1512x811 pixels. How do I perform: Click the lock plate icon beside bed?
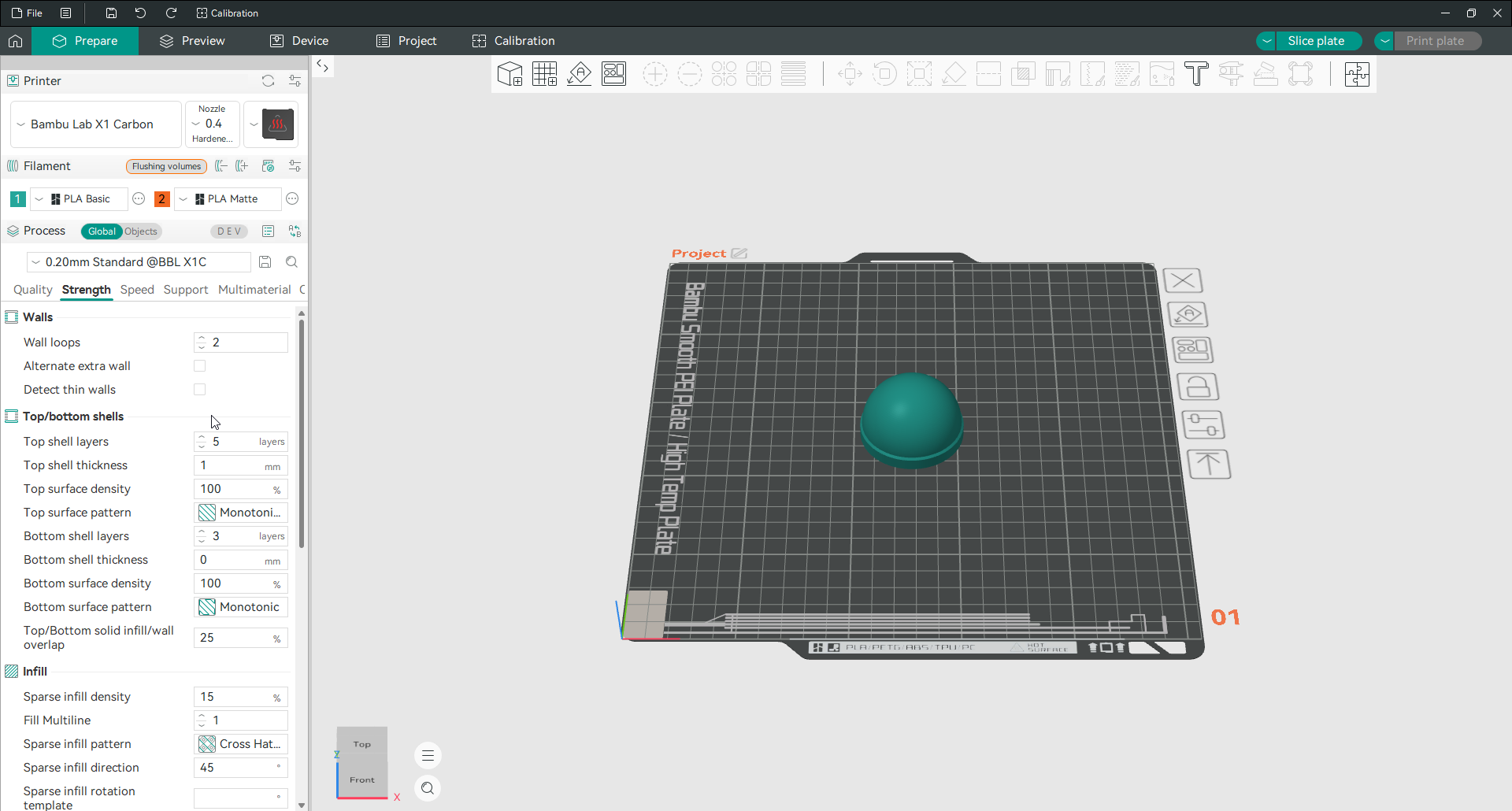(1197, 387)
